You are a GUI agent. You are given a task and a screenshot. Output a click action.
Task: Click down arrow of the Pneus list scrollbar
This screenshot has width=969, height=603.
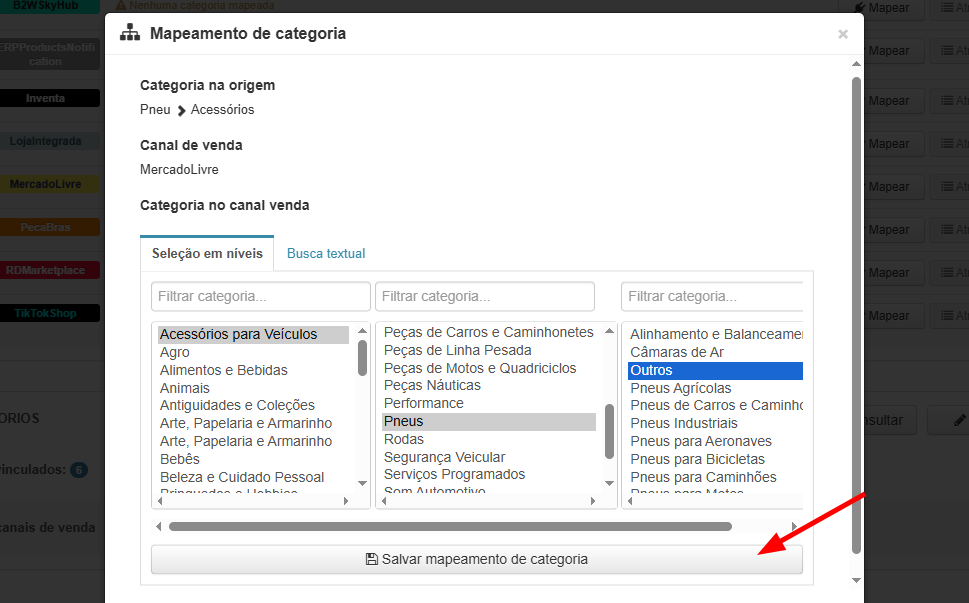pos(609,483)
